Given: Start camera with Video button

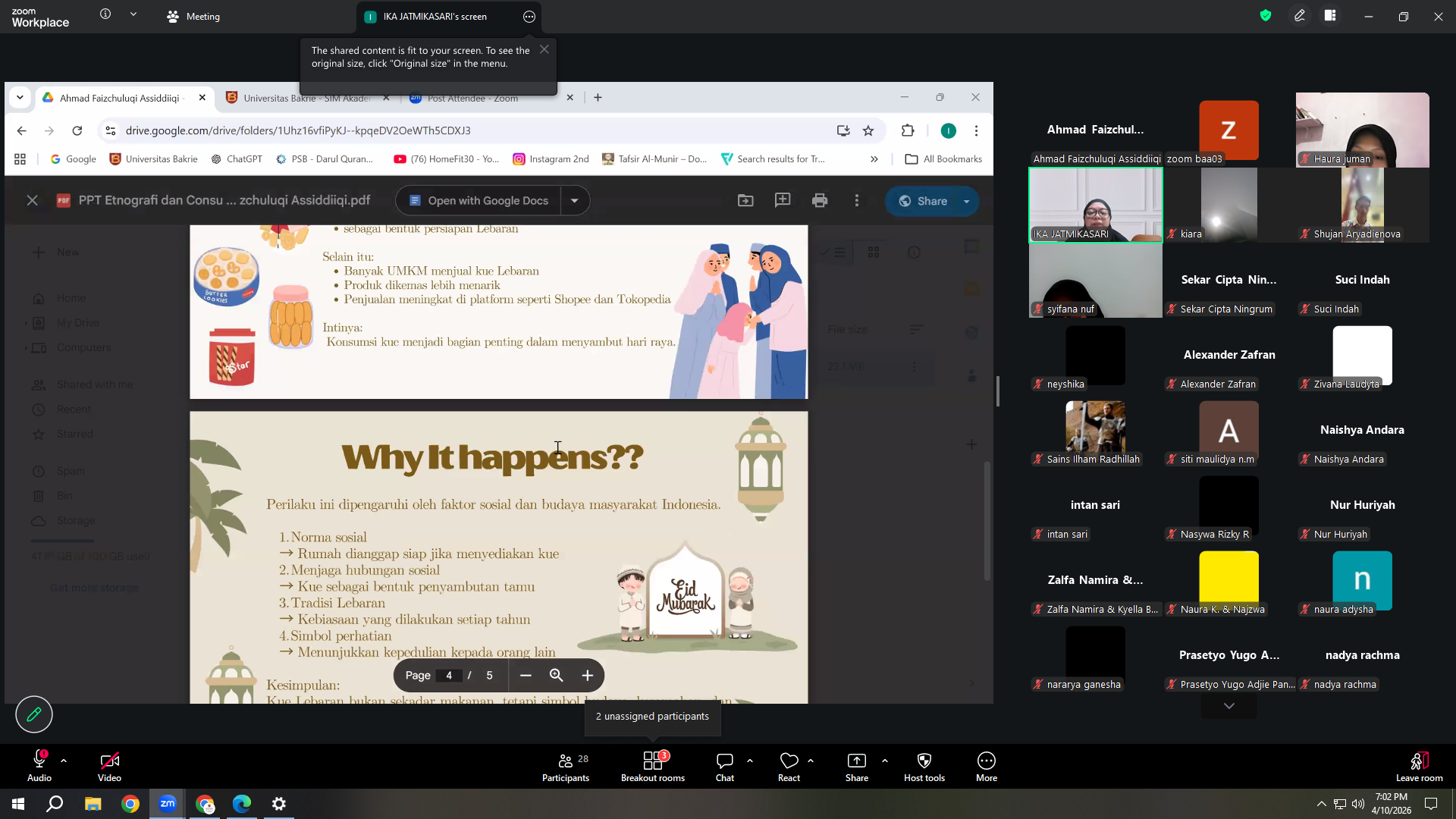Looking at the screenshot, I should (109, 766).
